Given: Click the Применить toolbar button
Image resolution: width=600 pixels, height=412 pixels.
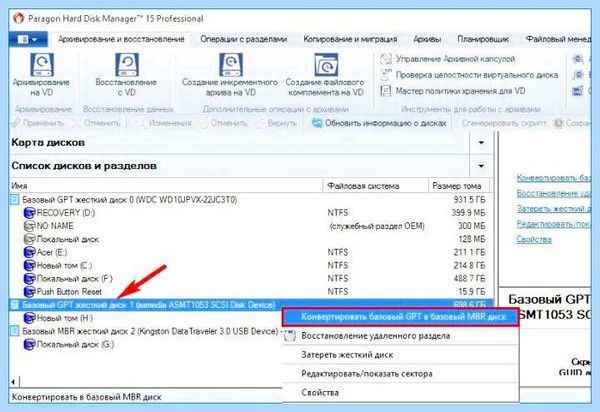Looking at the screenshot, I should pyautogui.click(x=38, y=123).
